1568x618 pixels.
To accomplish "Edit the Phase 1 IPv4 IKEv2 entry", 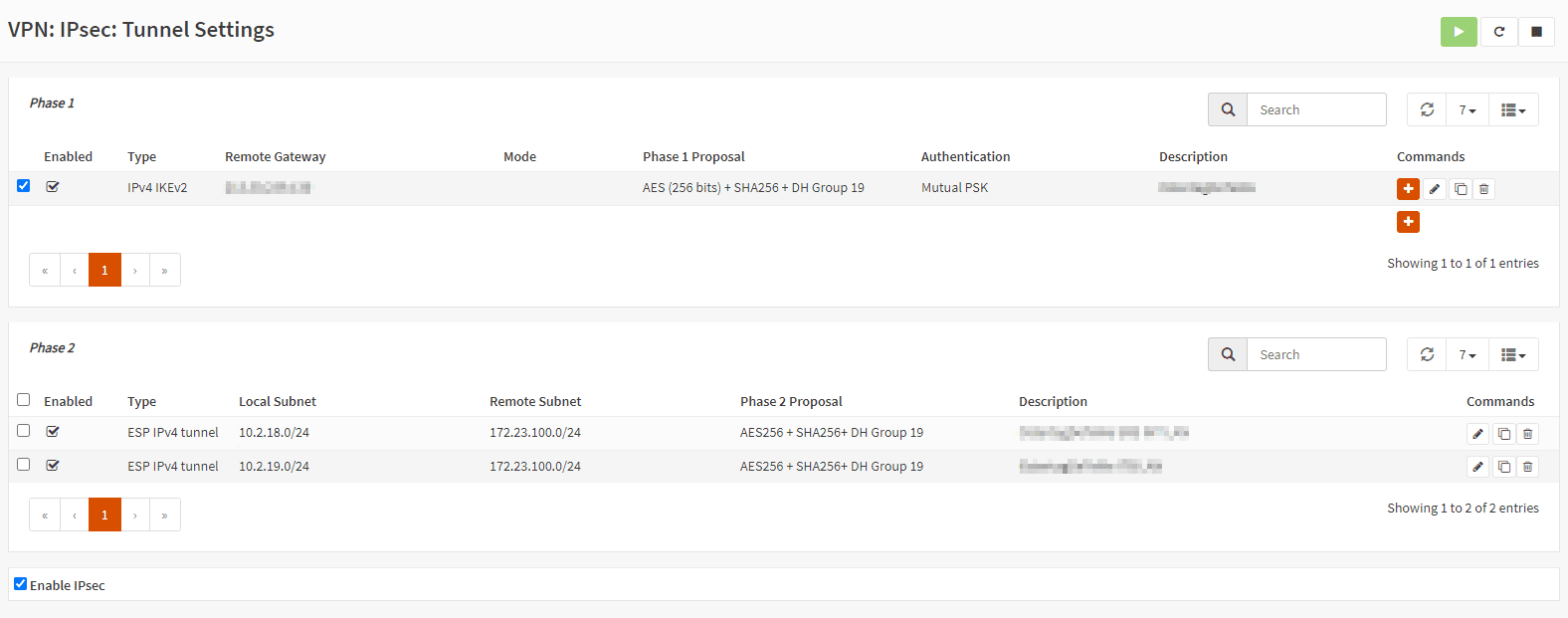I will click(x=1434, y=189).
